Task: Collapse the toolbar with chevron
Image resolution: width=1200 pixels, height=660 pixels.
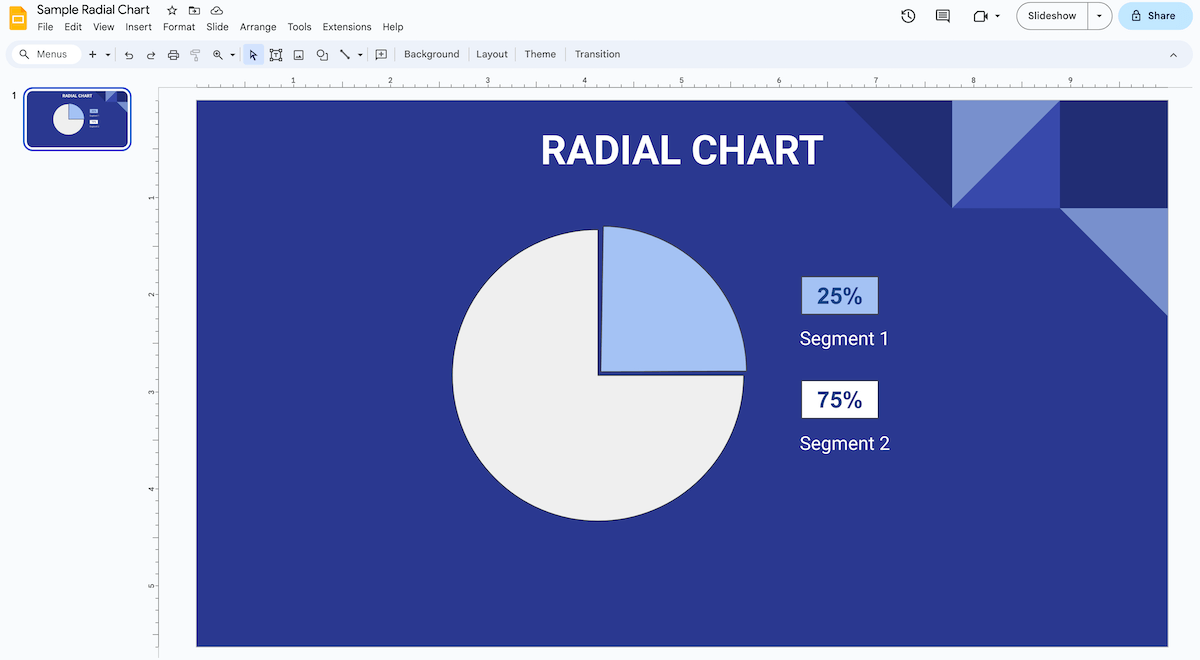Action: point(1173,54)
